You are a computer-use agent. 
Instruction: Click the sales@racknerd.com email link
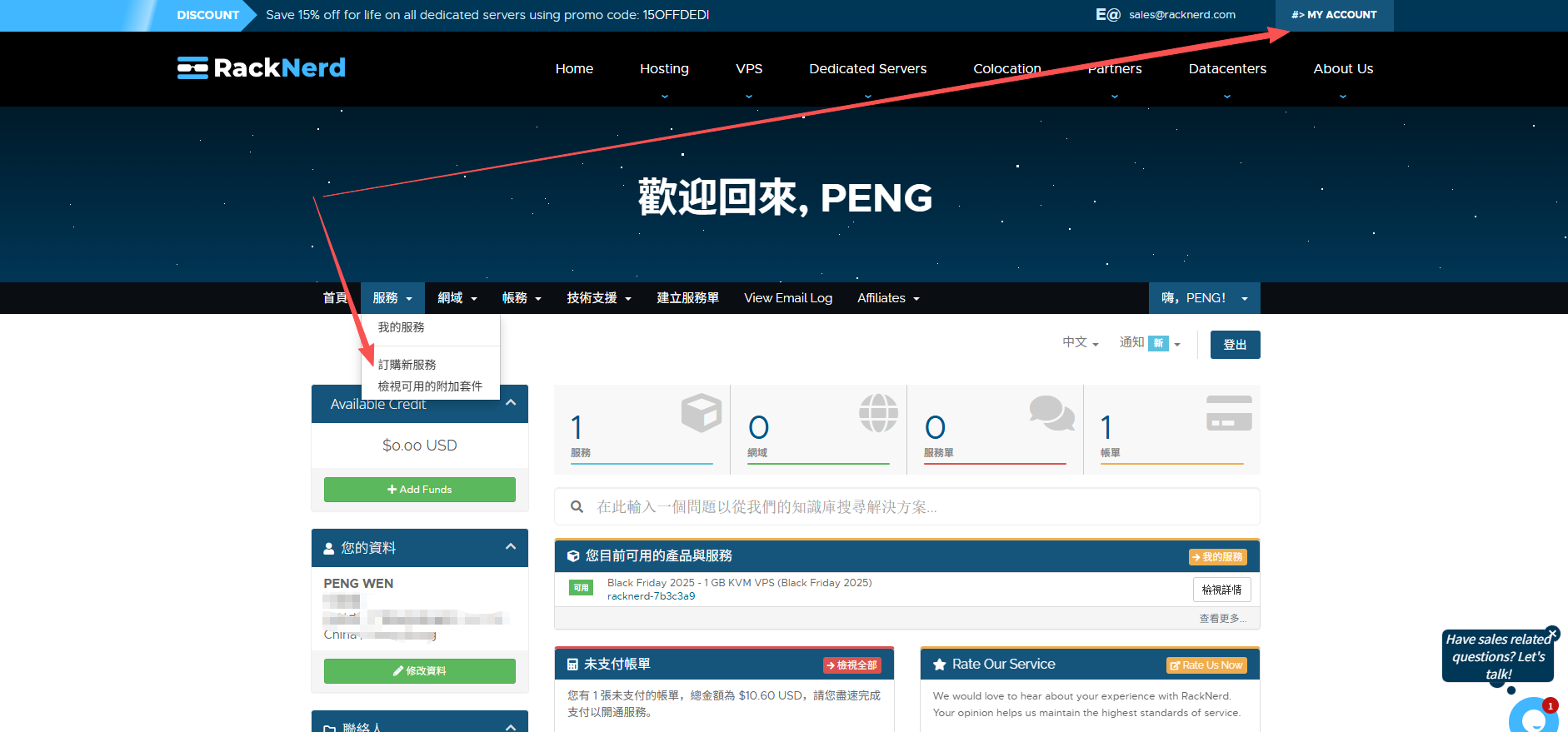pyautogui.click(x=1182, y=15)
